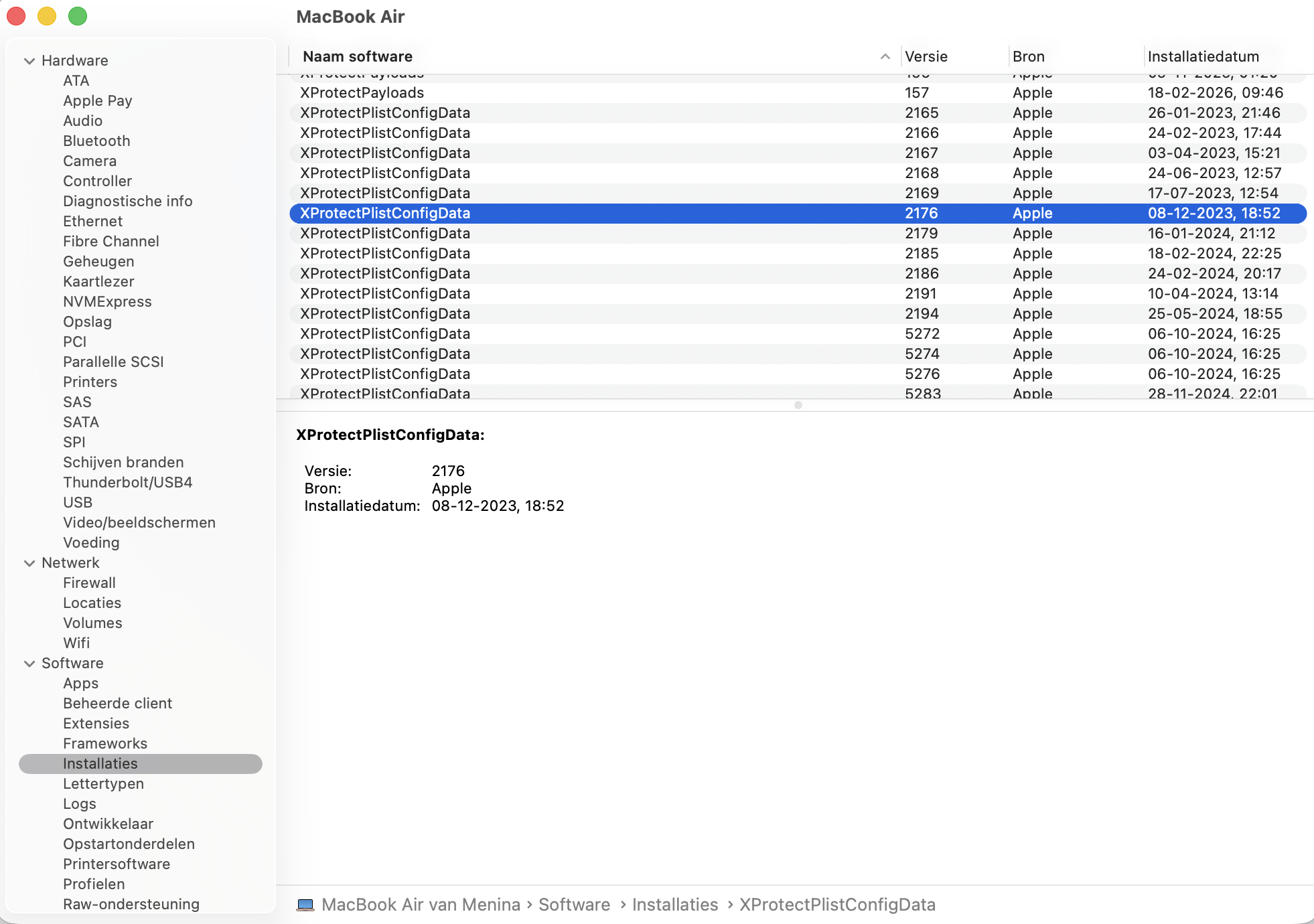Show Firewall network info
The width and height of the screenshot is (1314, 924).
coord(90,583)
